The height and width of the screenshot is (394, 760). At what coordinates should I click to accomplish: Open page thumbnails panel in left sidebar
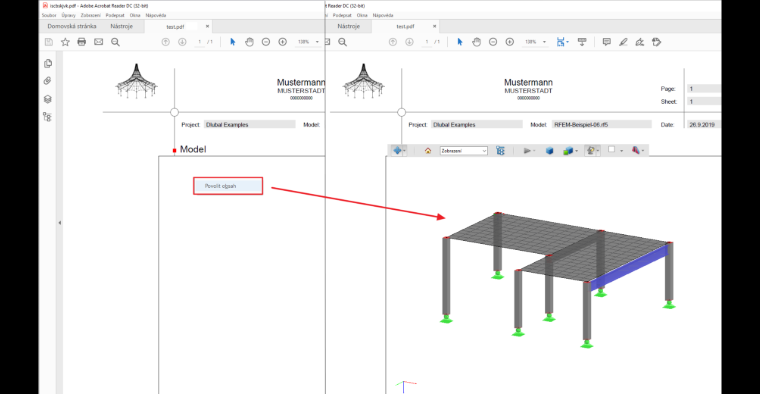48,63
